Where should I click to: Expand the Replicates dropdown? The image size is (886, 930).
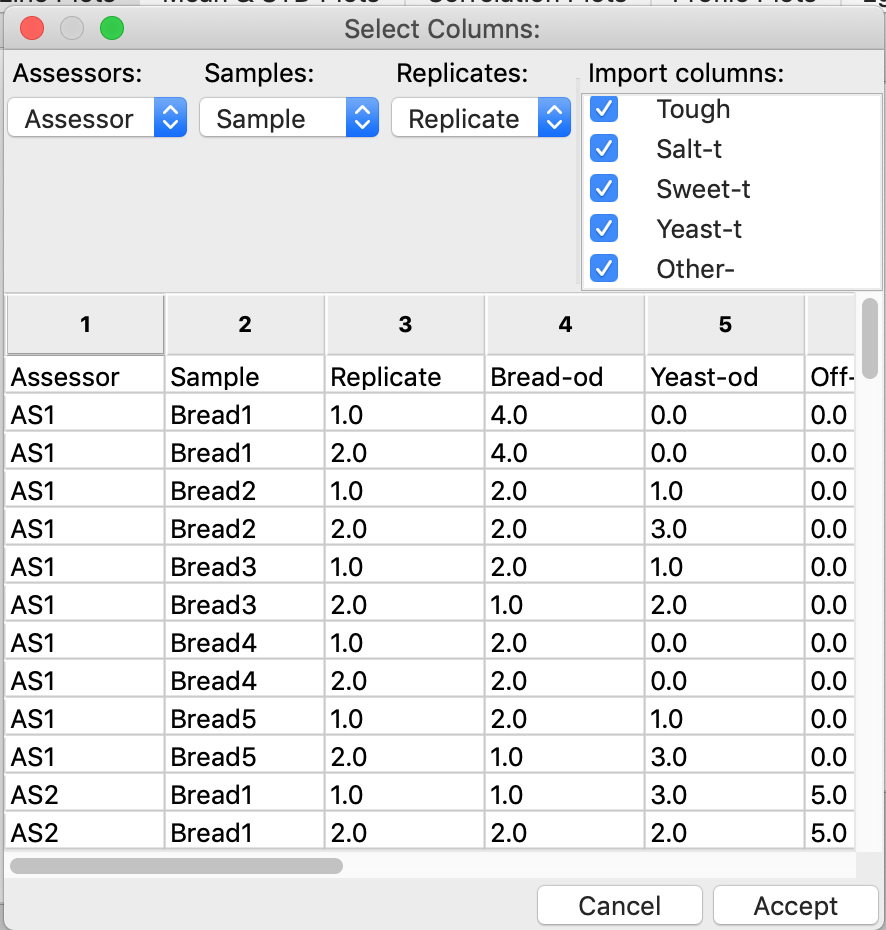pyautogui.click(x=481, y=117)
